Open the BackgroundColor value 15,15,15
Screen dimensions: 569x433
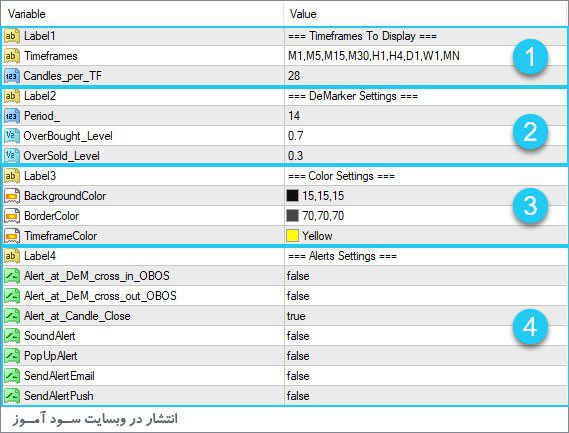(x=323, y=196)
